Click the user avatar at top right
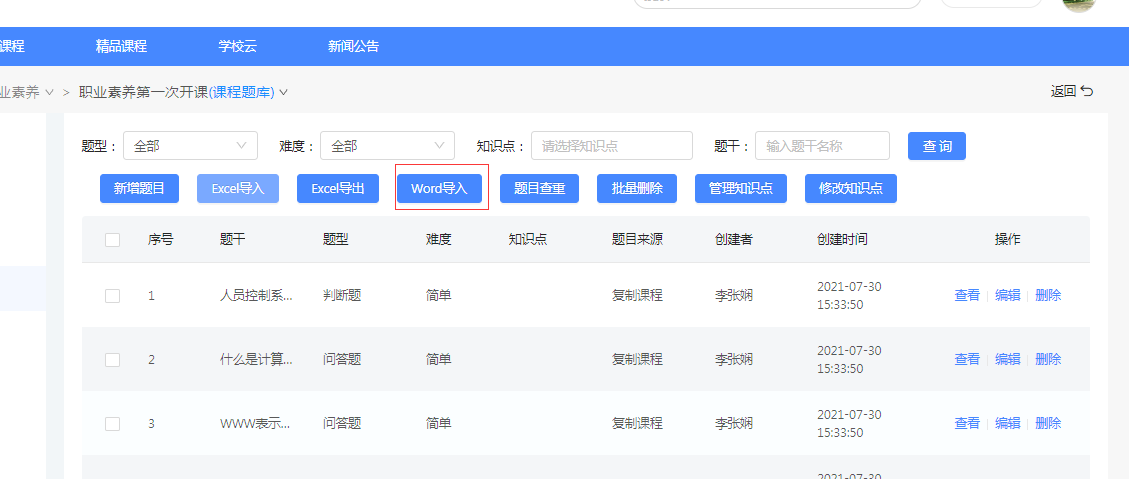 pyautogui.click(x=1078, y=3)
